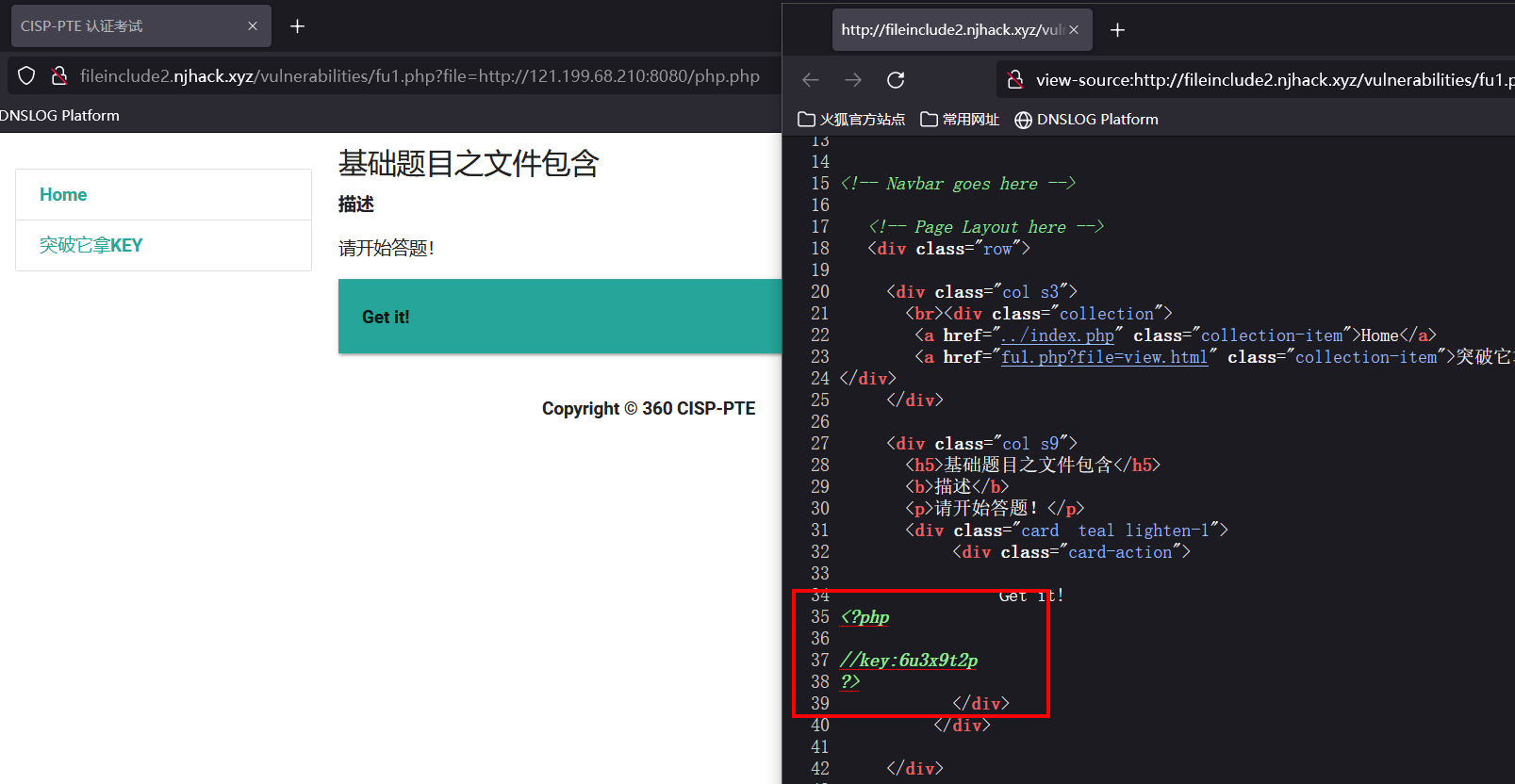
Task: Click the insecure connection lock icon in left window
Action: (58, 75)
